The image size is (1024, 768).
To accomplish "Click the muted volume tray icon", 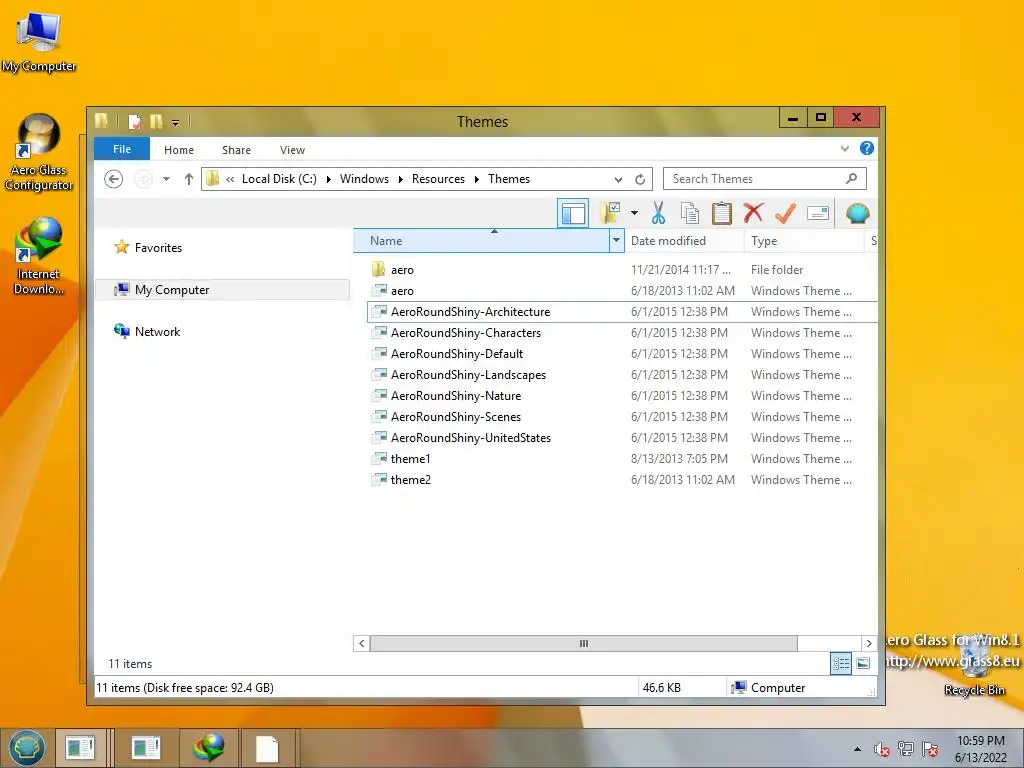I will point(882,749).
